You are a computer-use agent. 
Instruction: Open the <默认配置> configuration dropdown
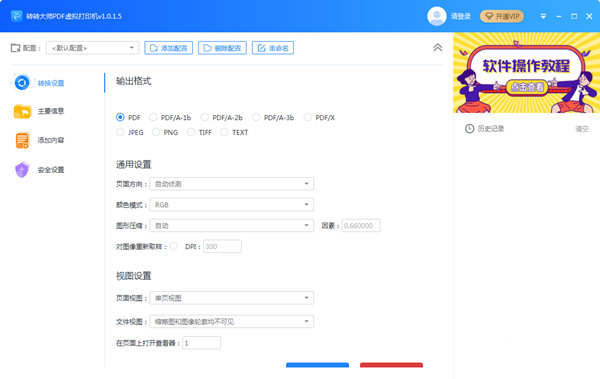tap(92, 48)
